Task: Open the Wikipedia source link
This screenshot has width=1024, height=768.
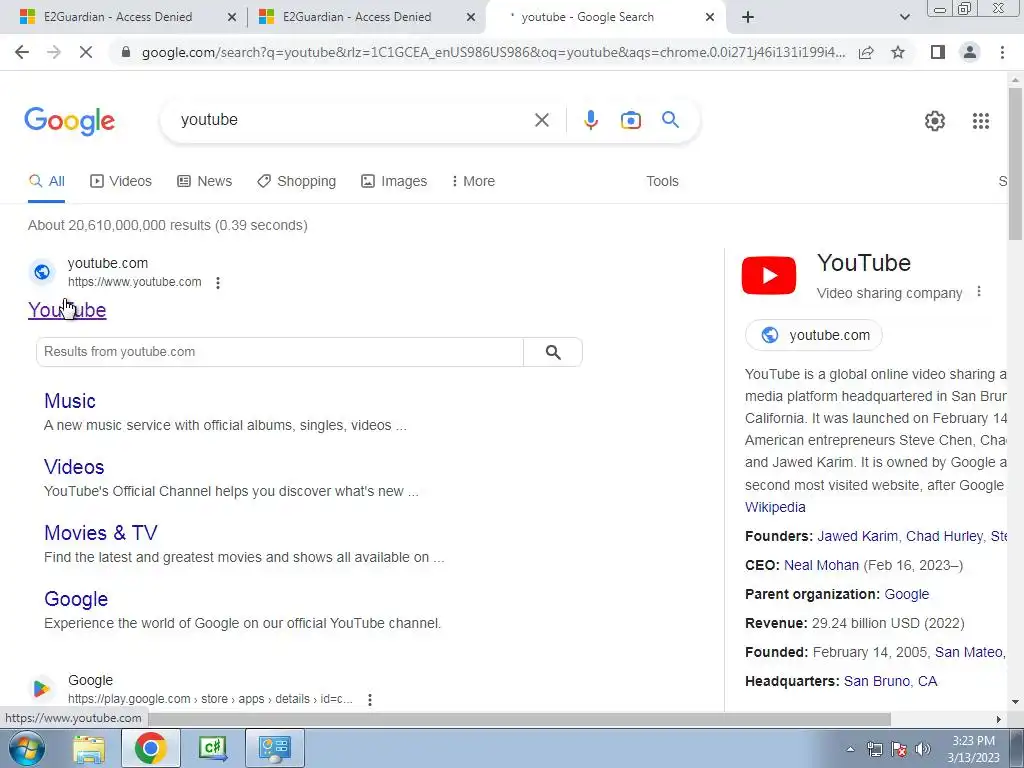Action: pos(775,507)
